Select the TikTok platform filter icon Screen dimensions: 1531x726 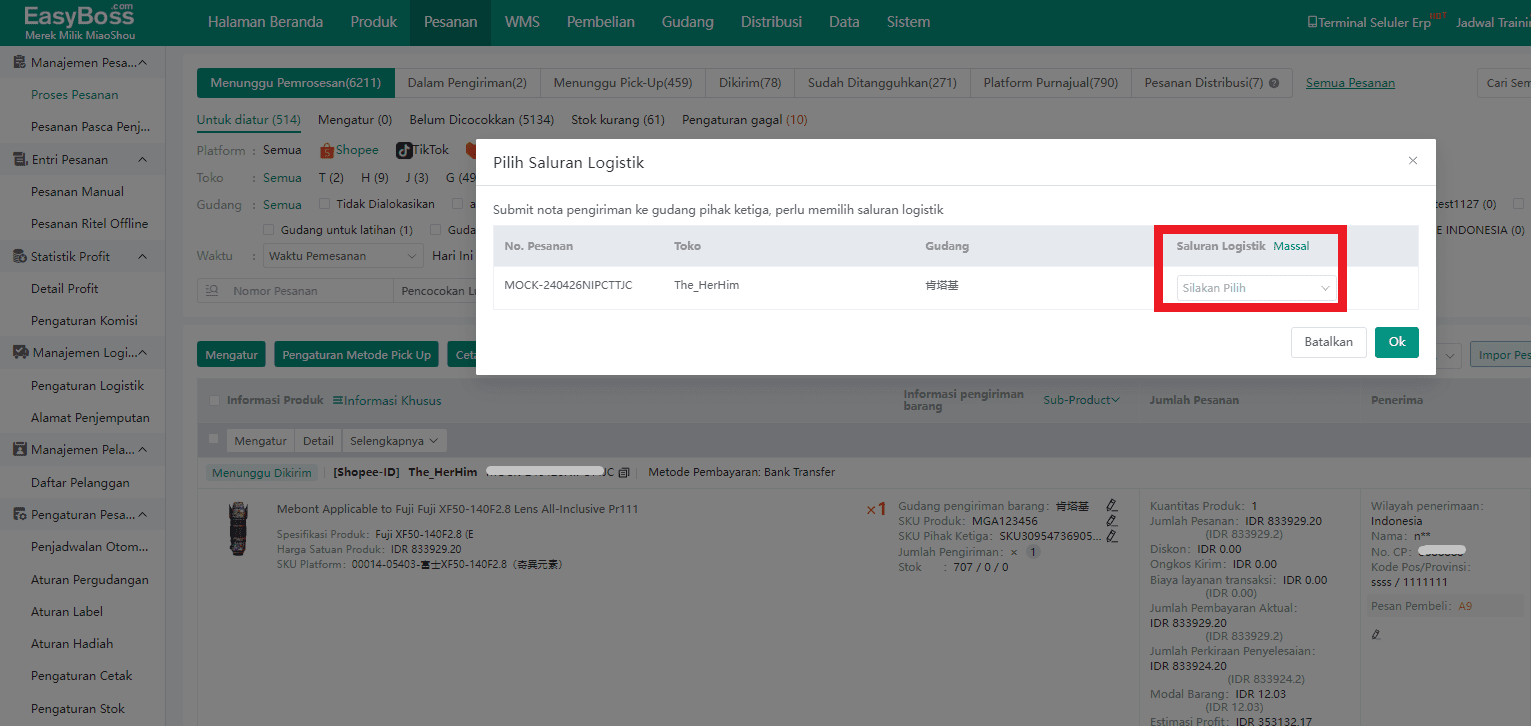point(404,151)
